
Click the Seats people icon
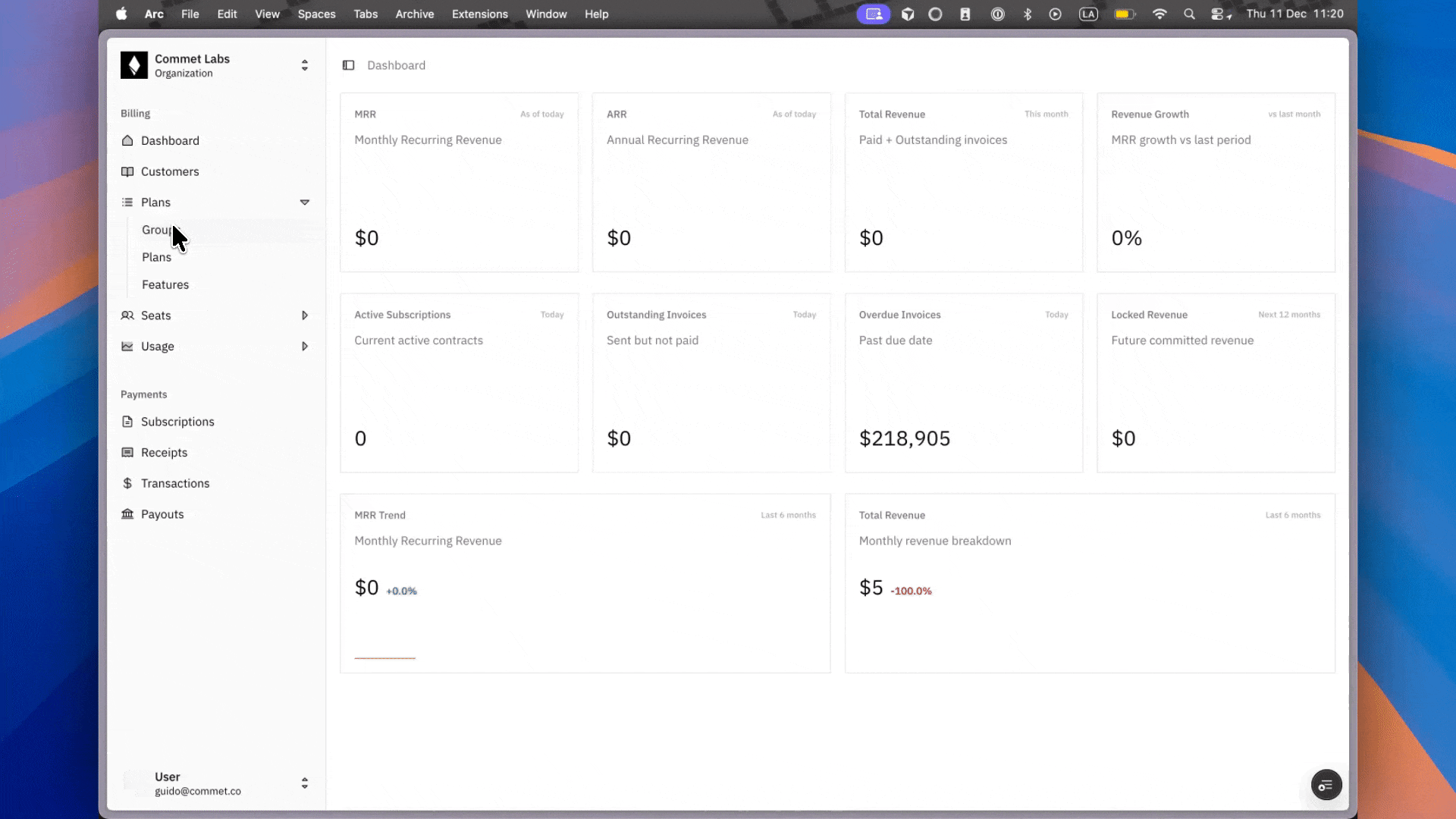point(127,315)
